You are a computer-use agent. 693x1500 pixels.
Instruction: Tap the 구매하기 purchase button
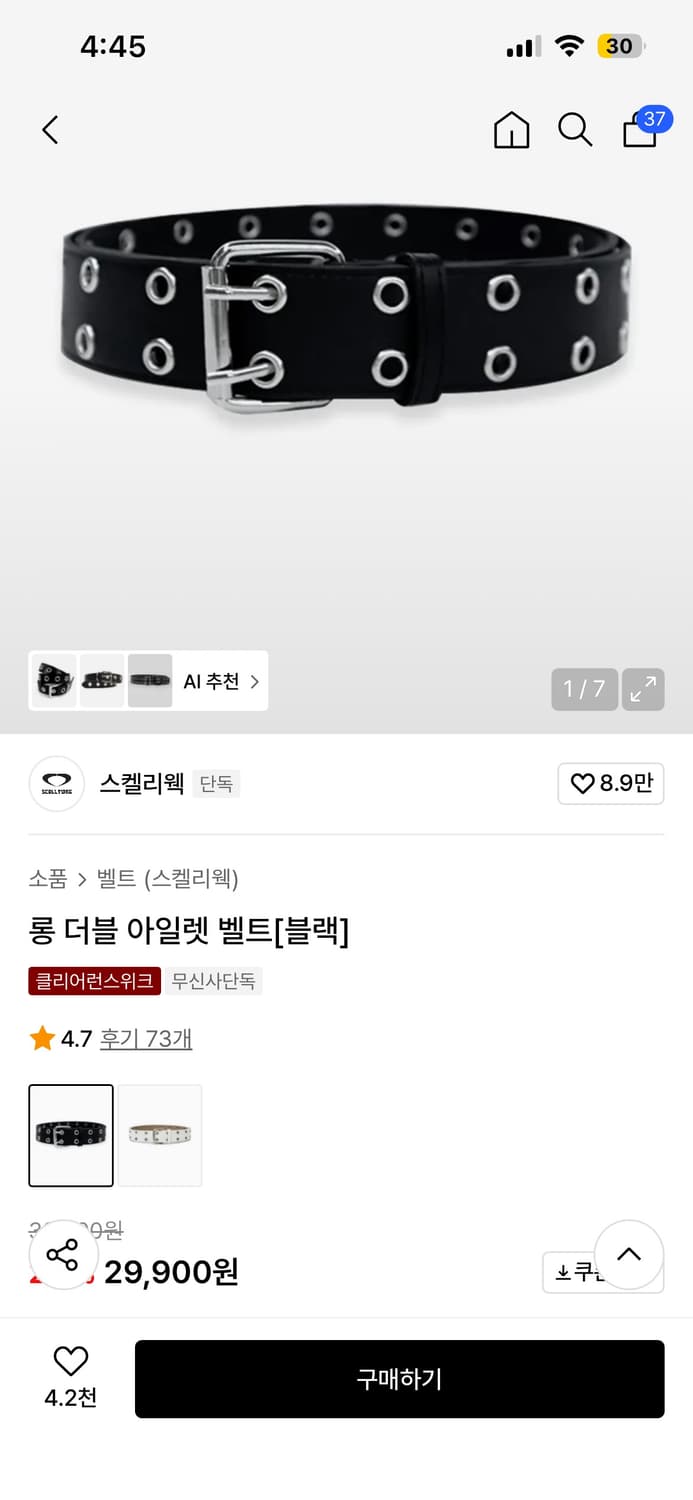click(x=399, y=1379)
